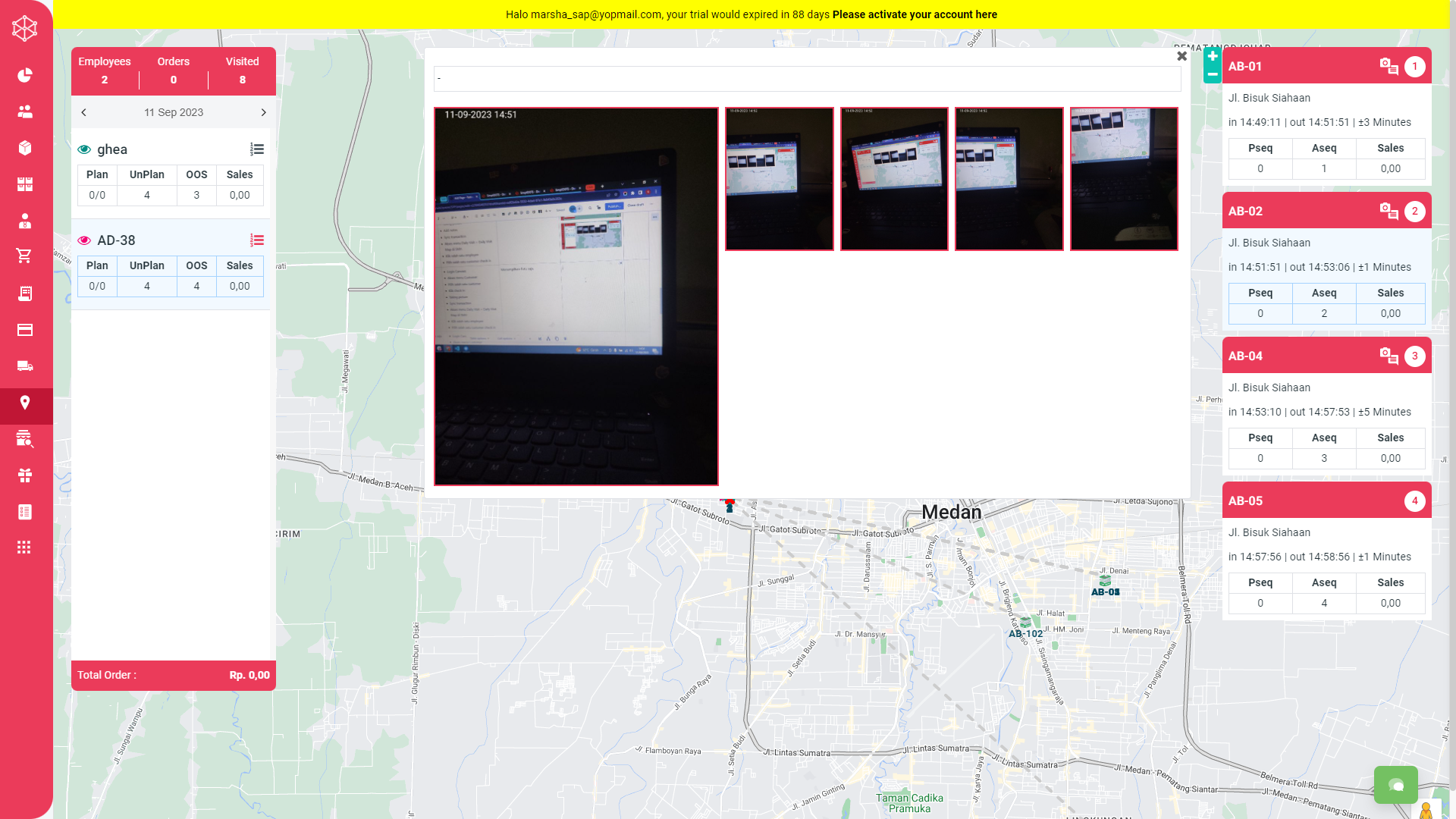Expand ghea visit list icon
Viewport: 1456px width, 819px height.
tap(257, 149)
